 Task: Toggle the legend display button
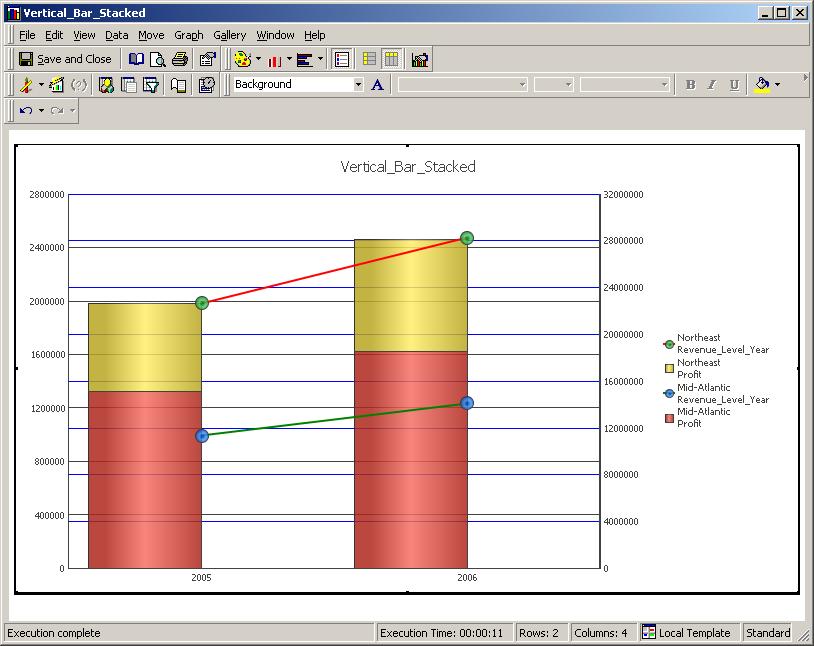[x=342, y=58]
